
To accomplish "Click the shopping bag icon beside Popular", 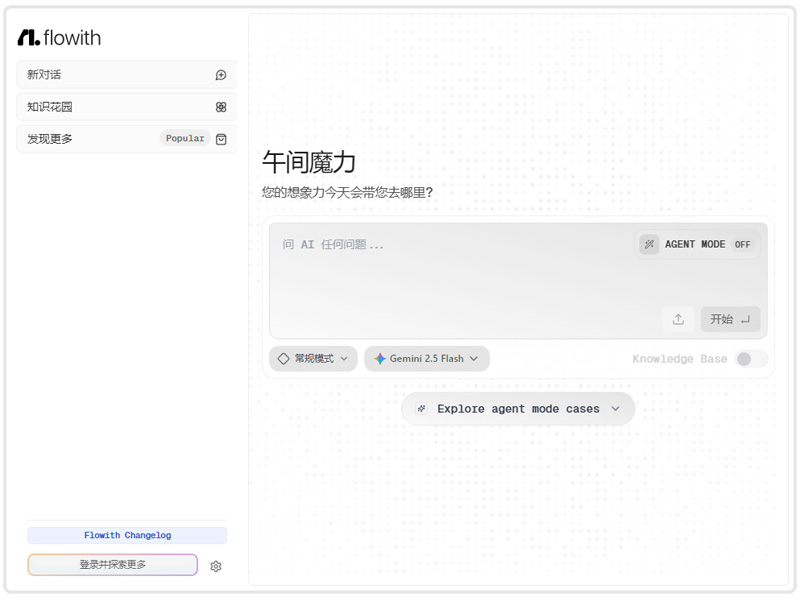I will click(221, 139).
